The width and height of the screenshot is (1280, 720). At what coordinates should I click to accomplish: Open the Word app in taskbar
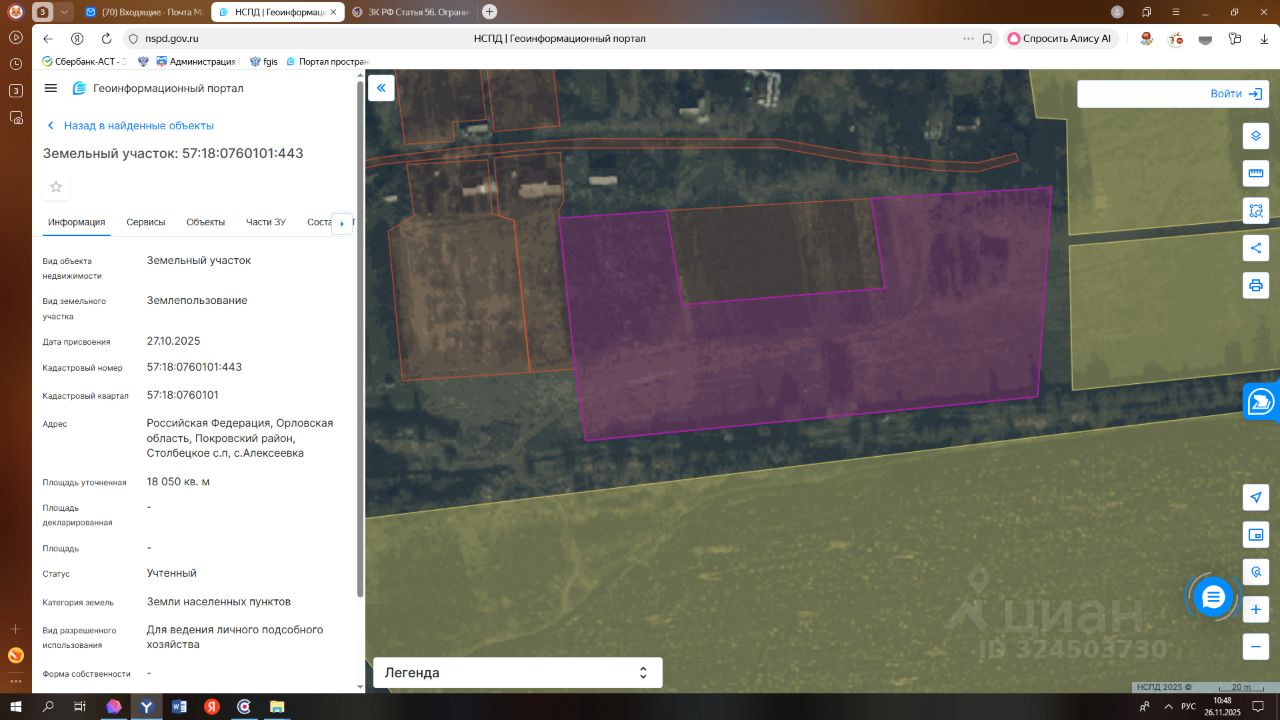click(x=180, y=706)
